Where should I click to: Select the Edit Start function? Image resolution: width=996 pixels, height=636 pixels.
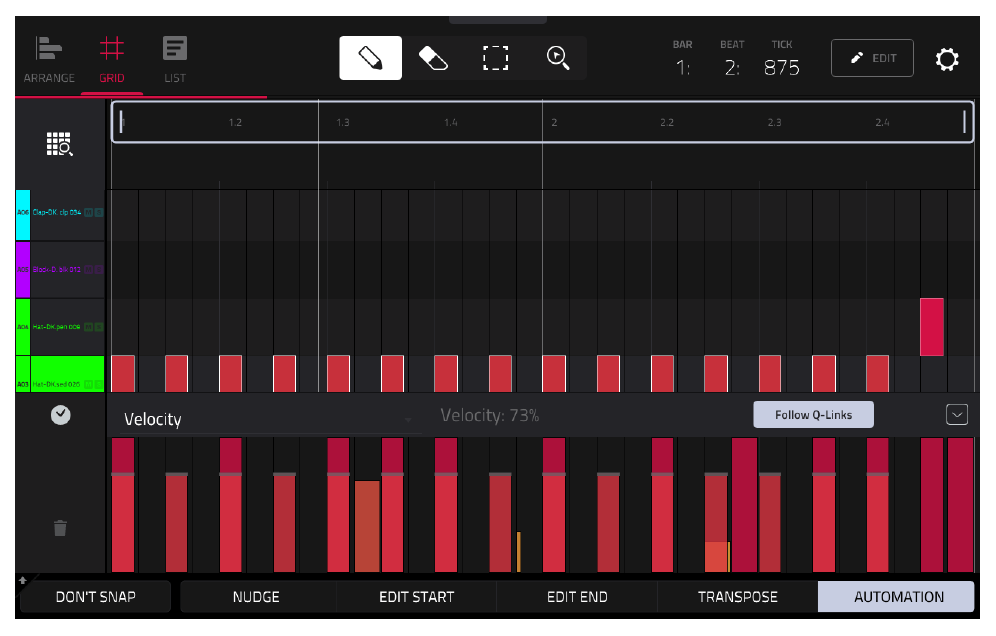coord(417,597)
